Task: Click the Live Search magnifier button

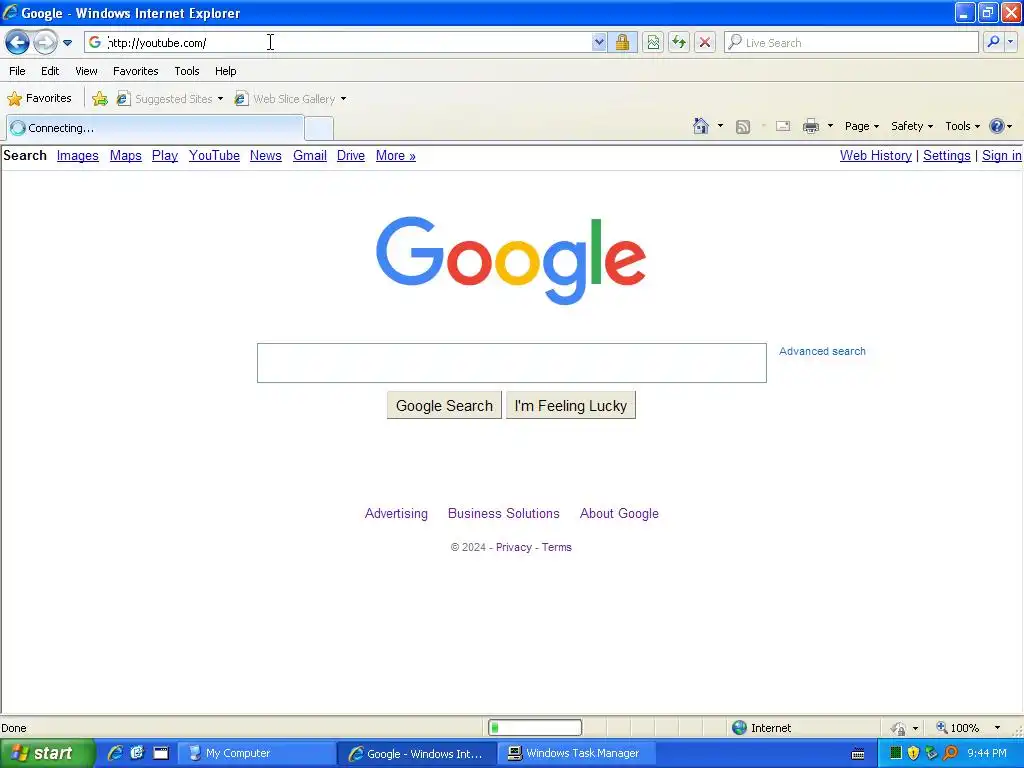Action: pos(993,42)
